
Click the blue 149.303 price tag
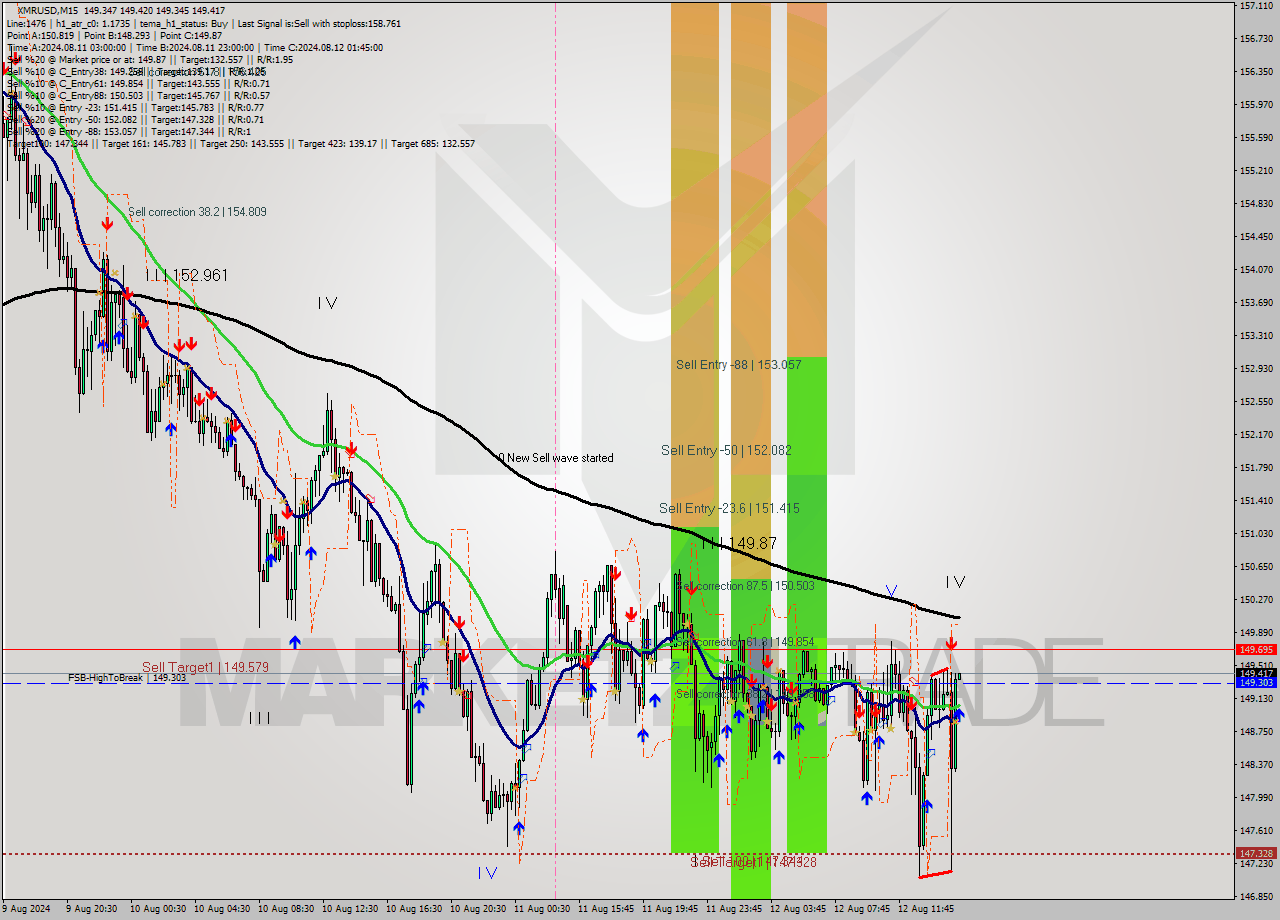coord(1256,683)
